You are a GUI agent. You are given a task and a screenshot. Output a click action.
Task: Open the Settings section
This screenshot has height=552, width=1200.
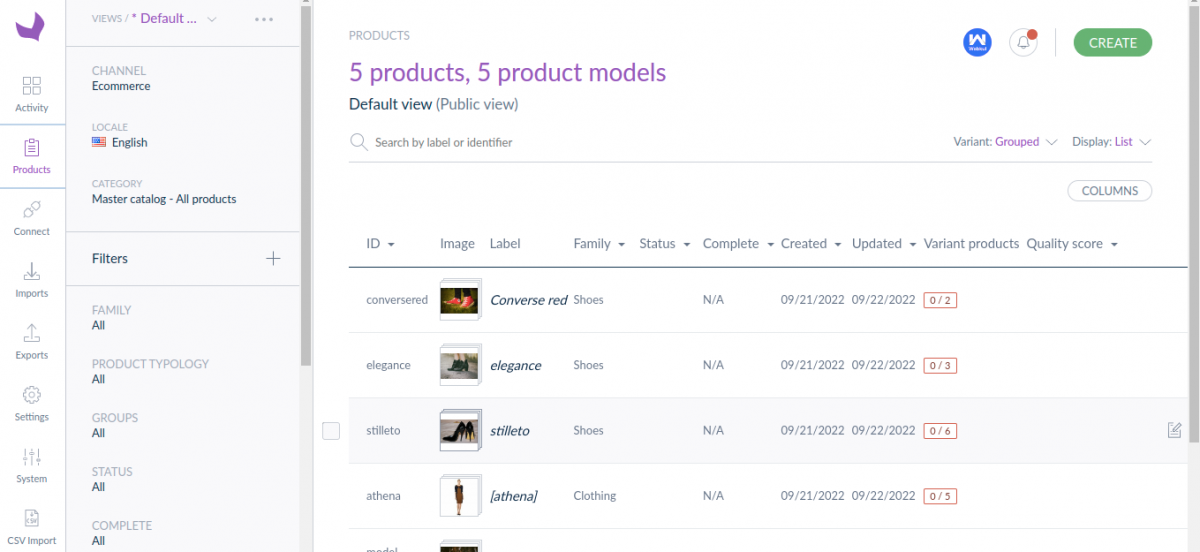[32, 404]
